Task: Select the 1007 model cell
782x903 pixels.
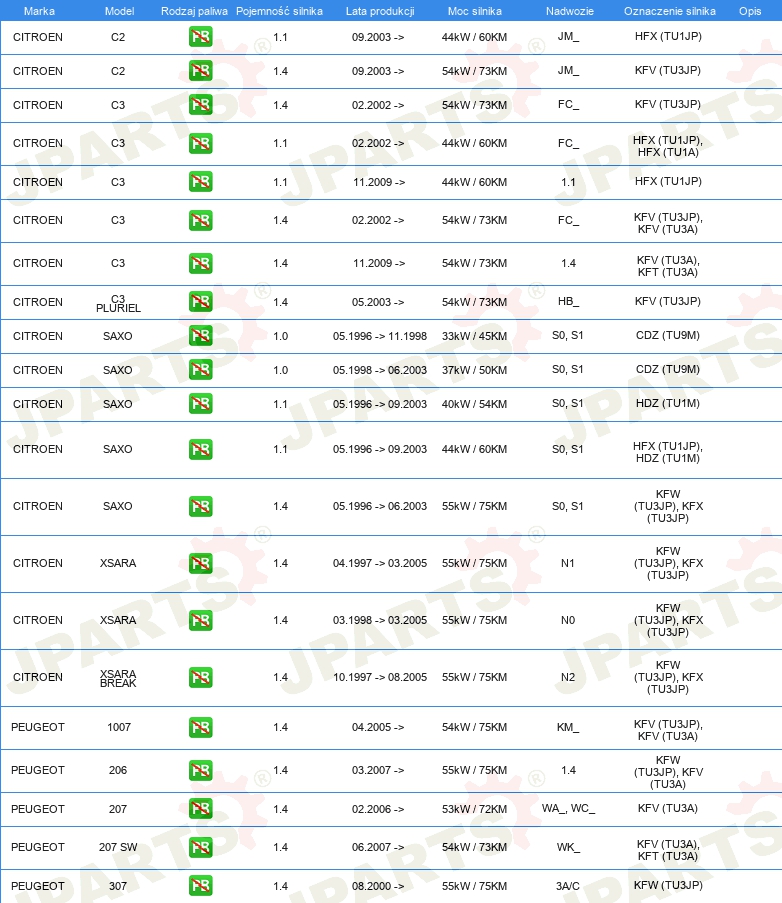Action: 119,727
